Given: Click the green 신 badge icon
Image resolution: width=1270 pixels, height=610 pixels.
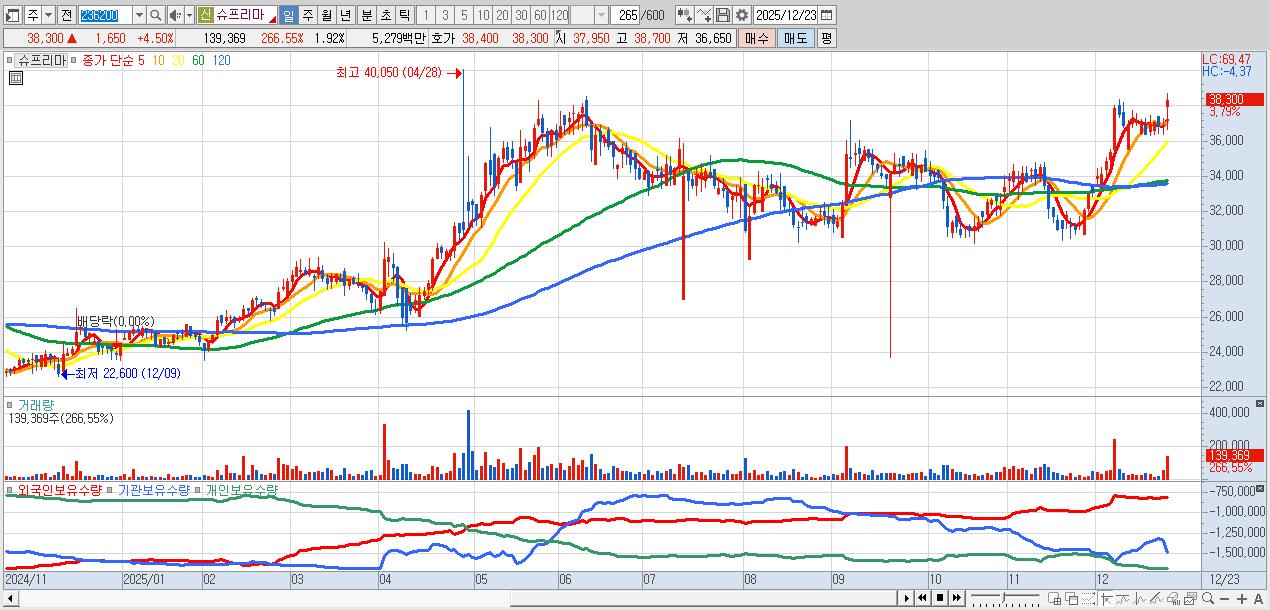Looking at the screenshot, I should tap(204, 16).
